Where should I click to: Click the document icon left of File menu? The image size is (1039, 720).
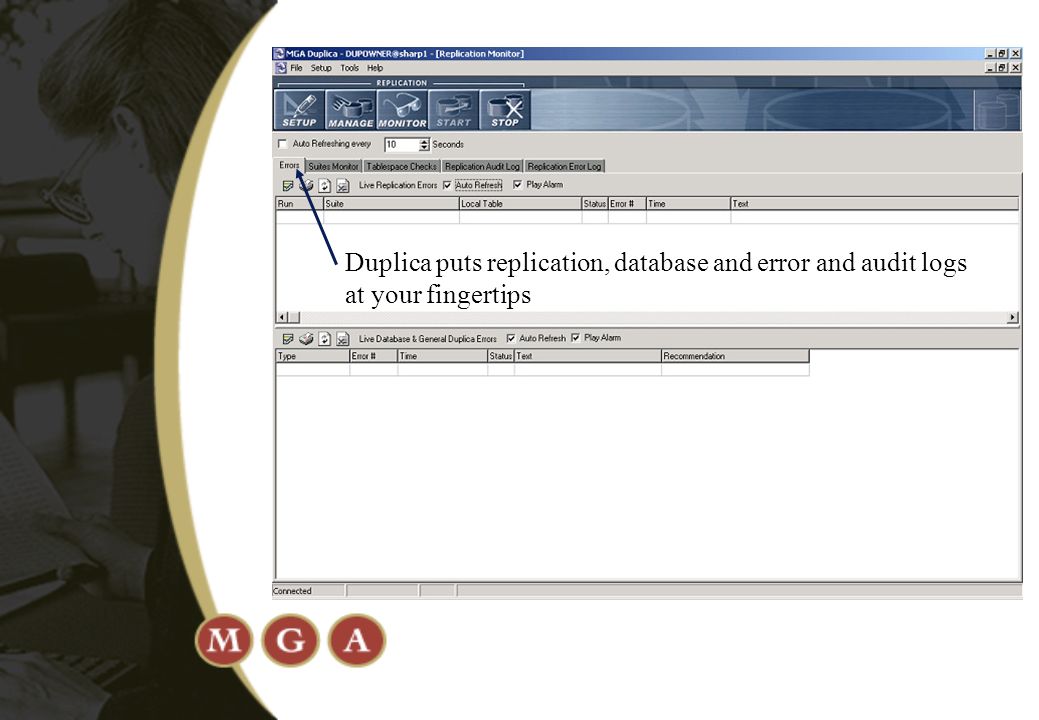tap(281, 68)
